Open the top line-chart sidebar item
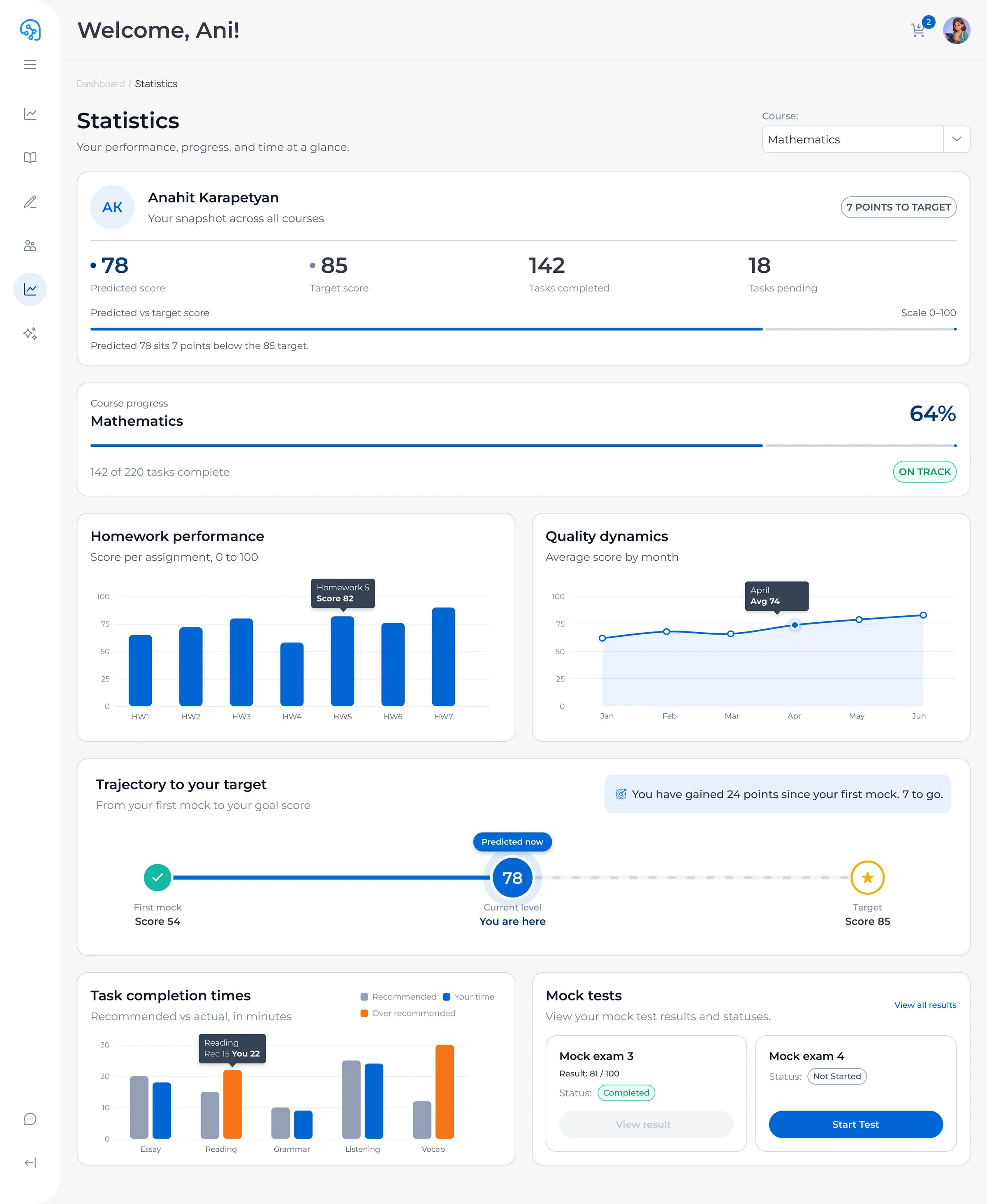Screen dimensions: 987x1204 point(30,114)
